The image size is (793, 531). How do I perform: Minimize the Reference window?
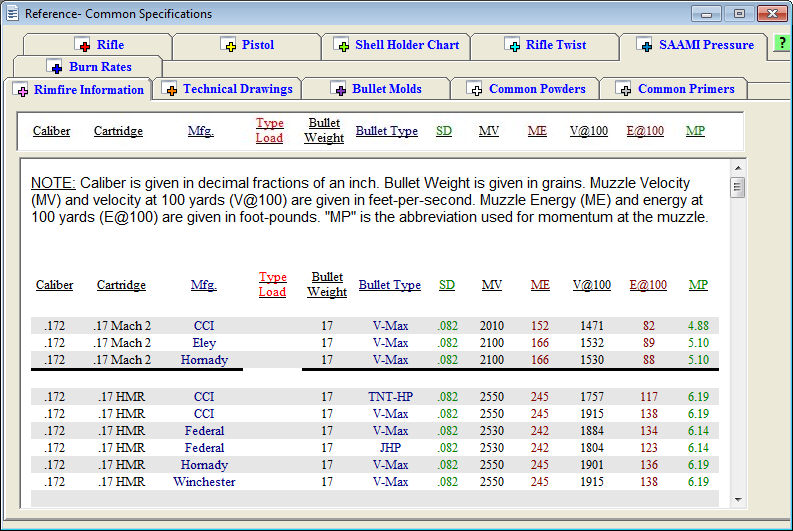pos(706,14)
